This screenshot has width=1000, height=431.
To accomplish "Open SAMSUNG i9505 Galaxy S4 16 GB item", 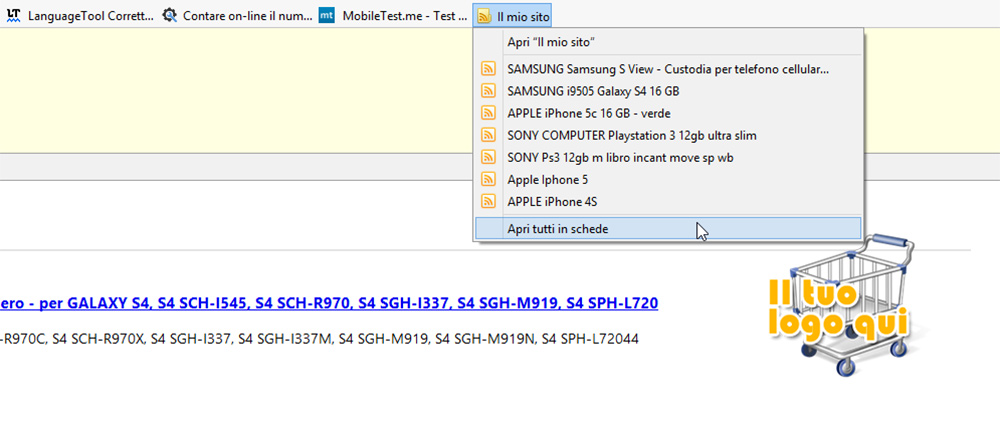I will click(668, 91).
